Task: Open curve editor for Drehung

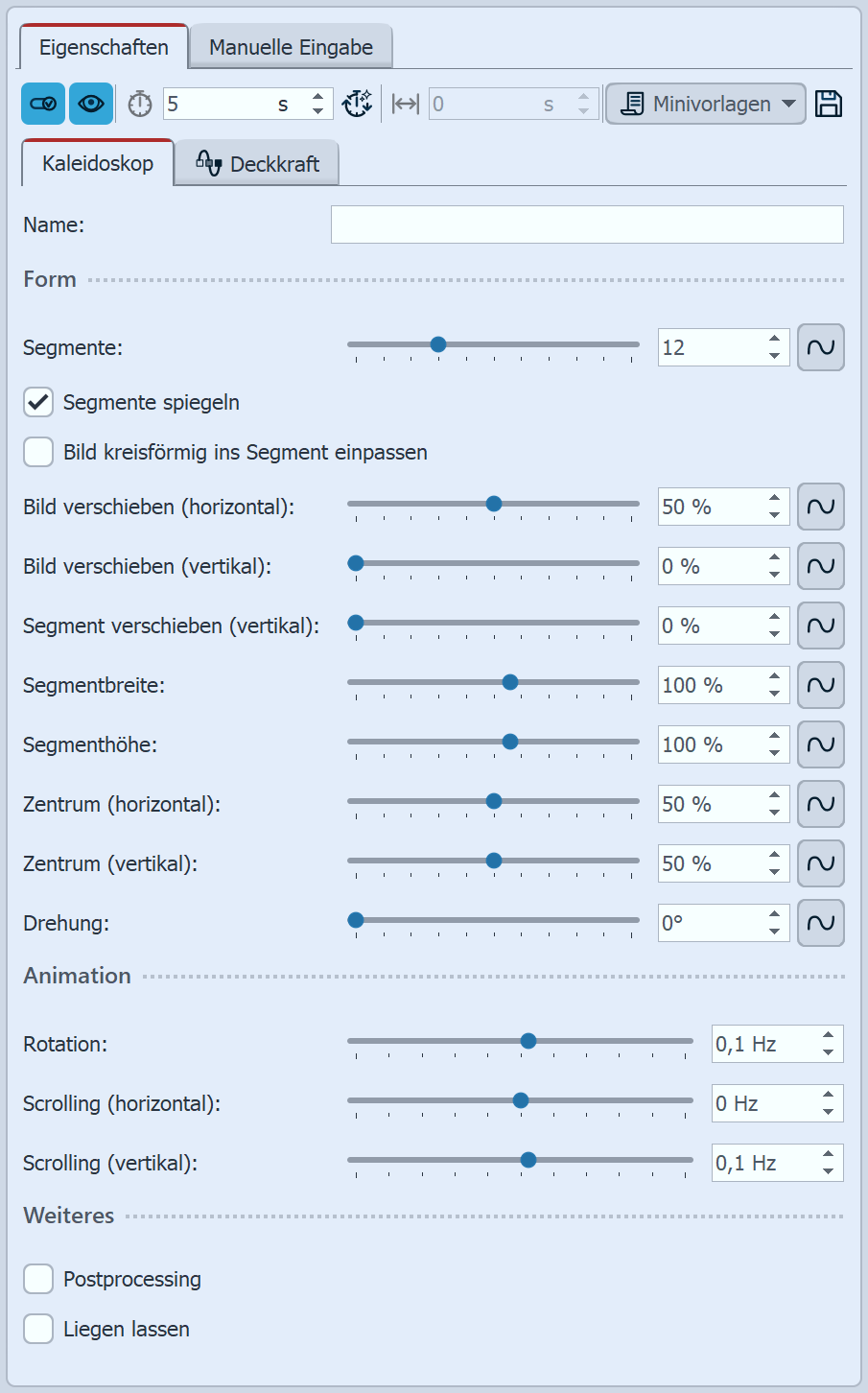Action: (821, 923)
